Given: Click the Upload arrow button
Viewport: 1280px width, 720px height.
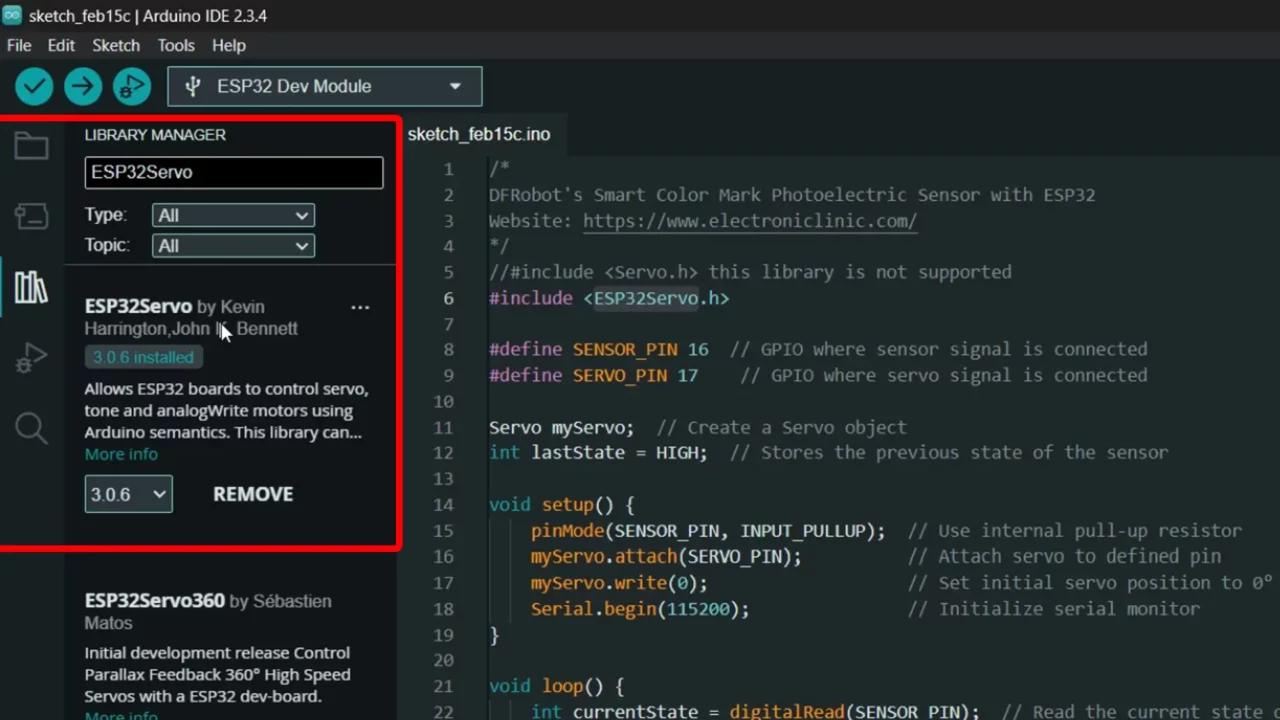Looking at the screenshot, I should pos(83,86).
